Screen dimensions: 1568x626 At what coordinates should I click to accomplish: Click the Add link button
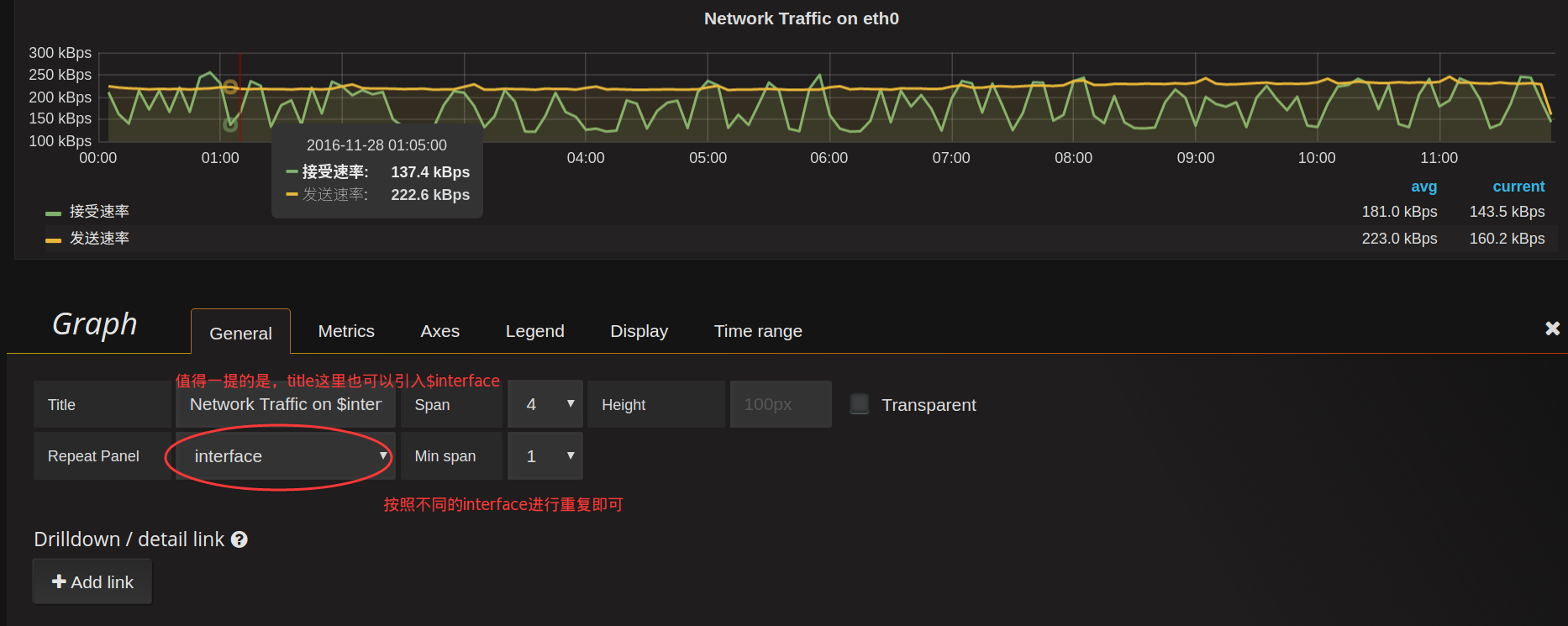point(92,581)
